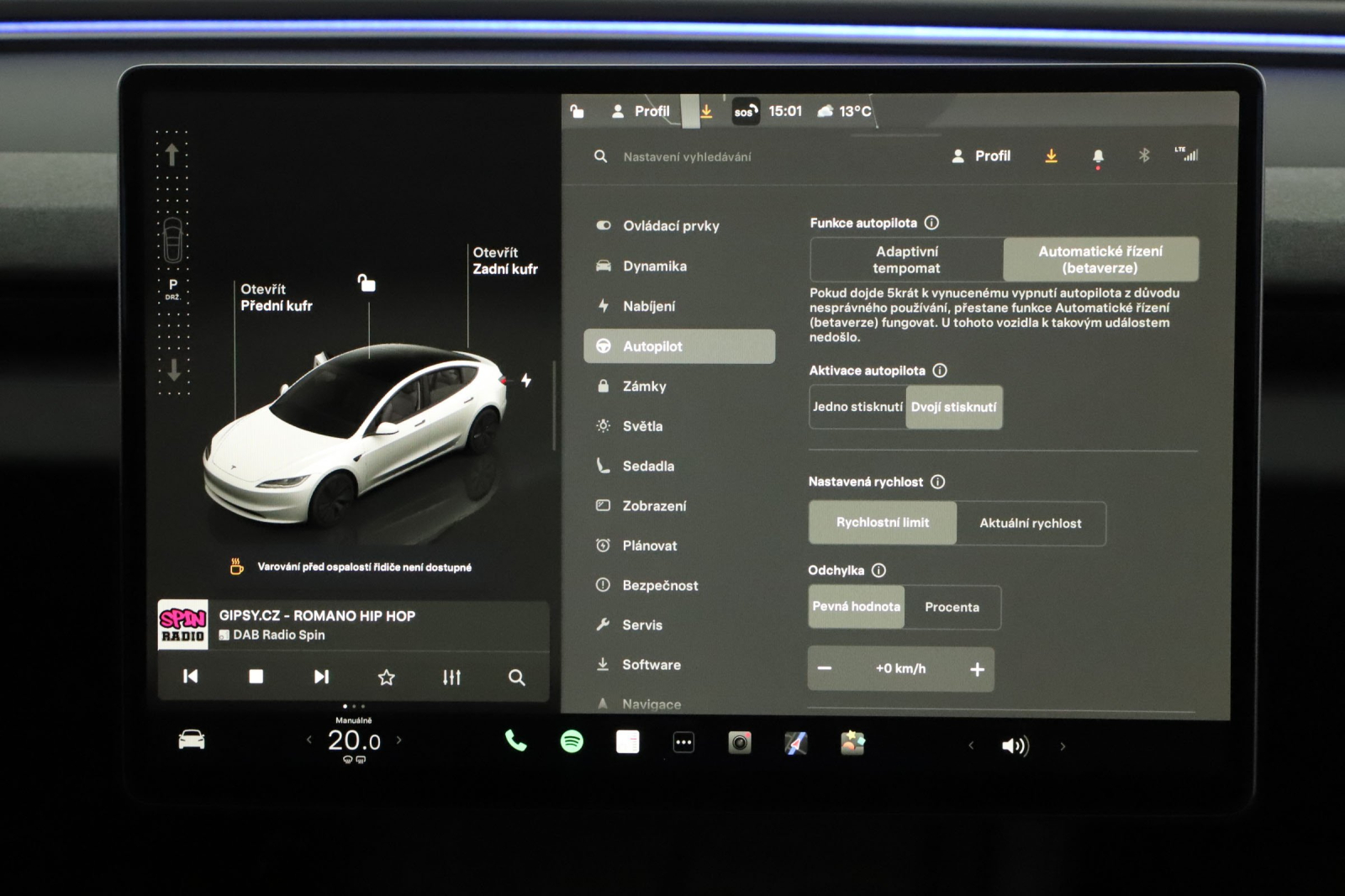Tap Profil in the settings header
1345x896 pixels.
[984, 155]
